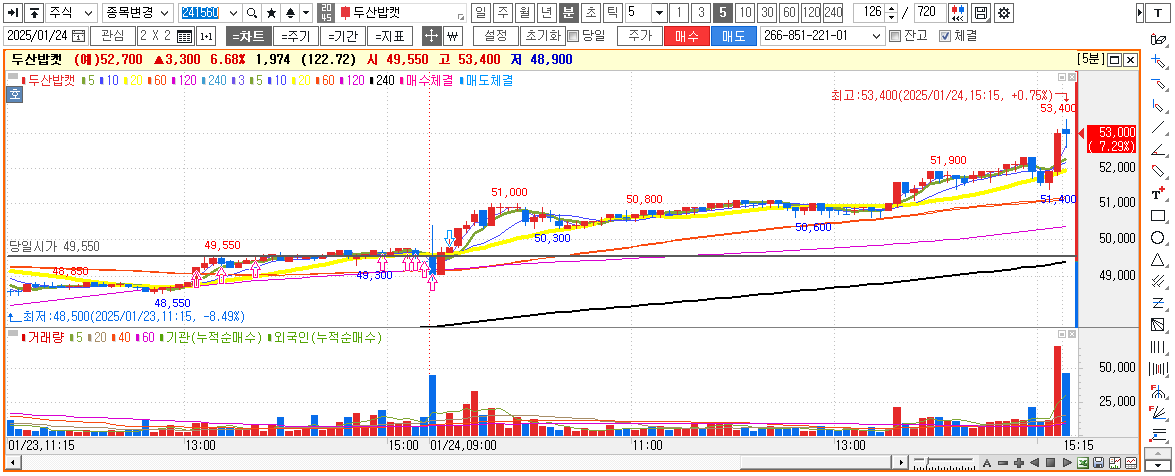Screen dimensions: 1175x476
Task: Click the 1+1 chart split button
Action: click(207, 36)
